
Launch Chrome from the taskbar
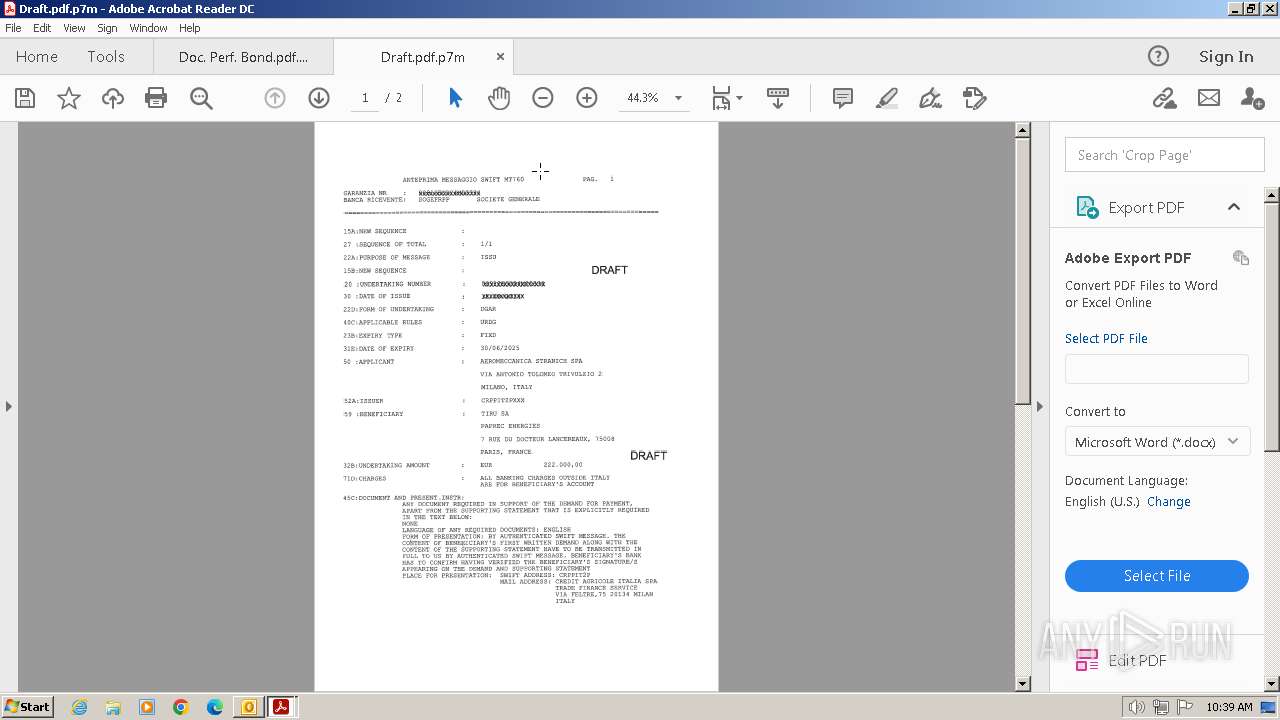click(181, 707)
